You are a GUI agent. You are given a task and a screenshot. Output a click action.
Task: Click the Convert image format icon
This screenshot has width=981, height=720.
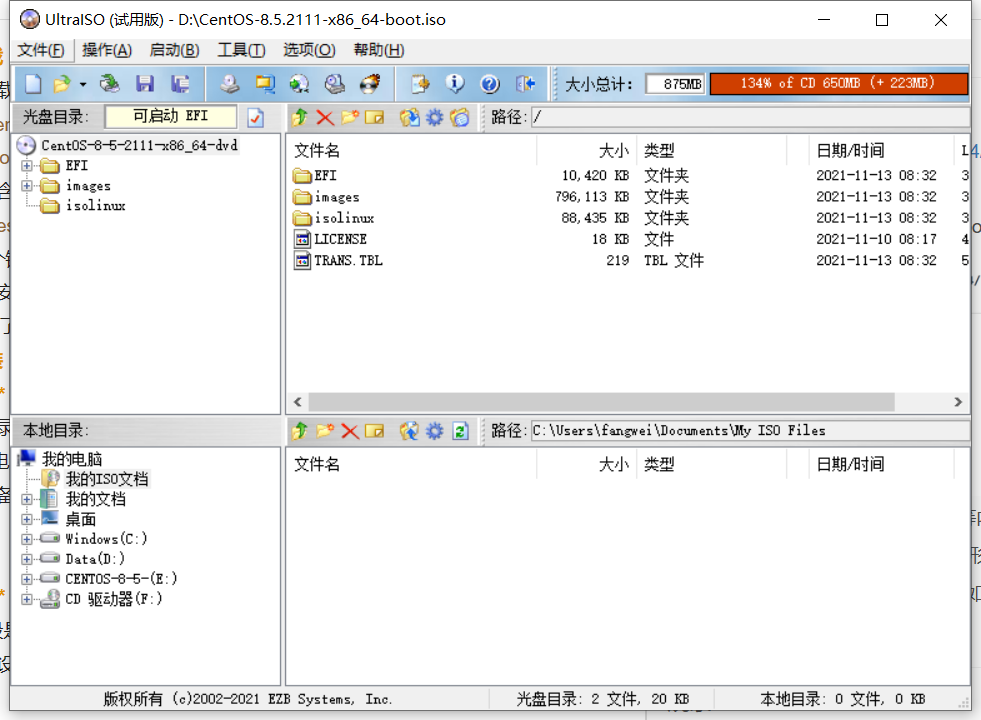tap(265, 84)
